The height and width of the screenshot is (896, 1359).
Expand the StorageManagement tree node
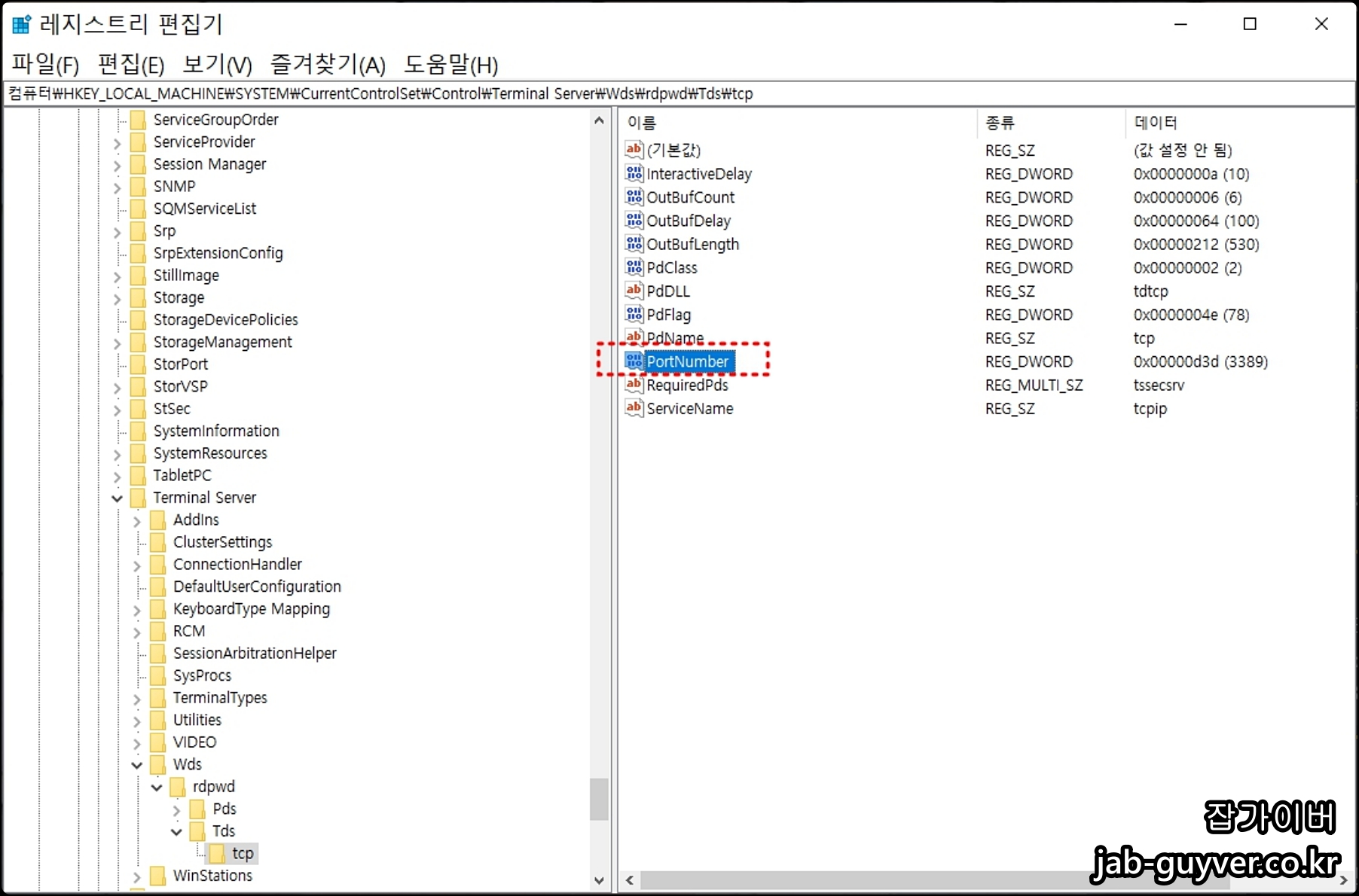(118, 343)
